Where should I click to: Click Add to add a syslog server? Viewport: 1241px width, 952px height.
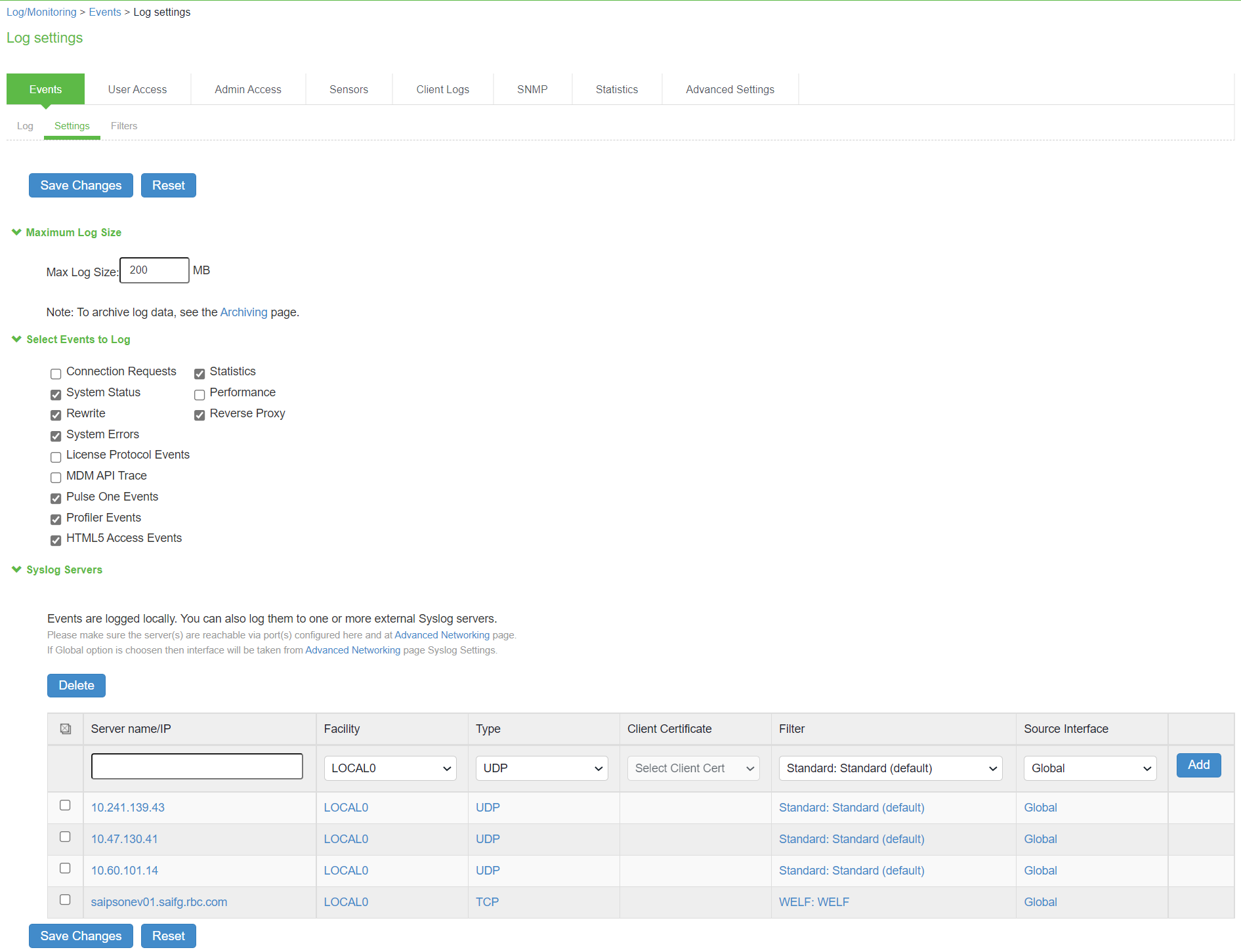pyautogui.click(x=1198, y=765)
